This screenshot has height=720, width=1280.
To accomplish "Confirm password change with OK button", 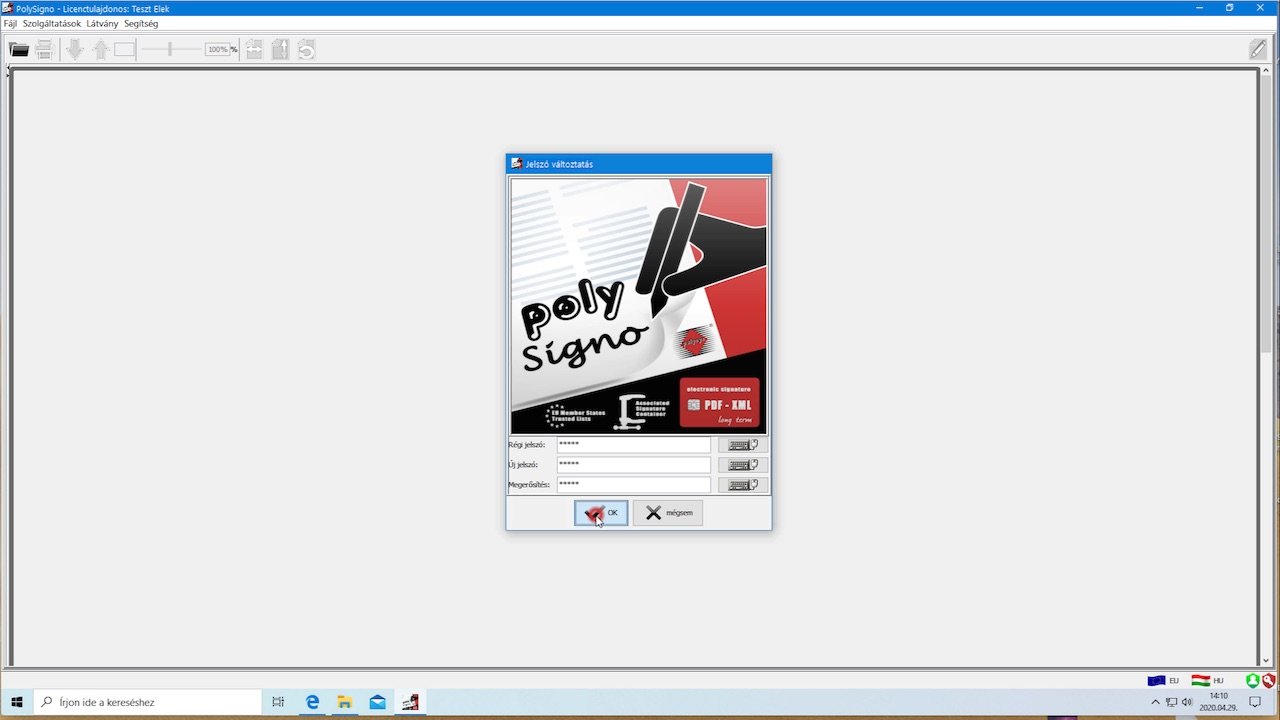I will click(x=601, y=513).
